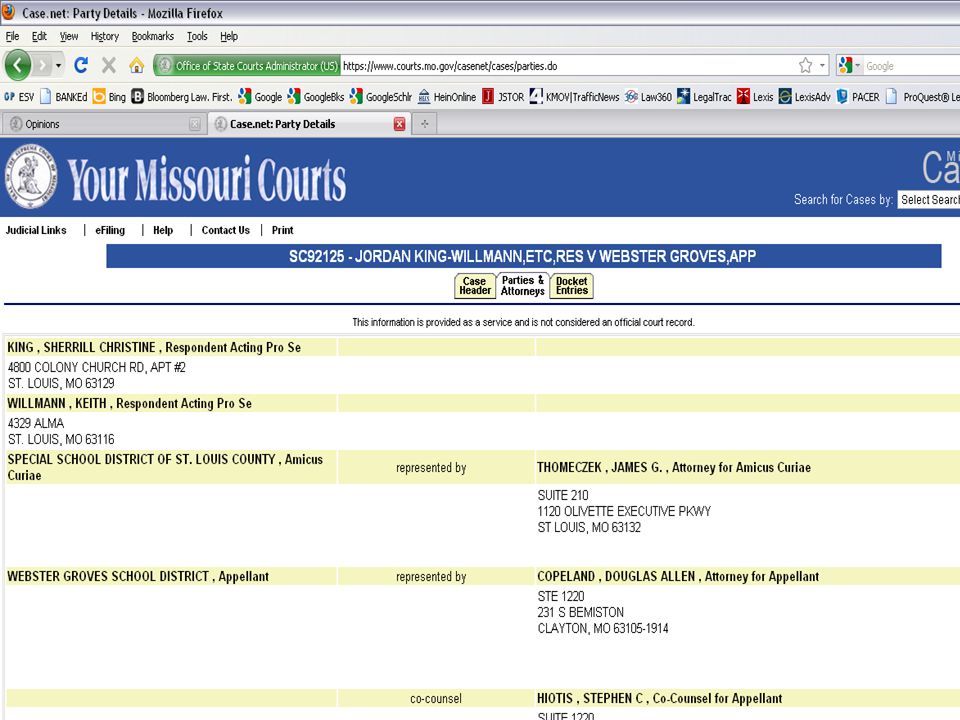
Task: Click the SC92125 case title header
Action: click(523, 256)
